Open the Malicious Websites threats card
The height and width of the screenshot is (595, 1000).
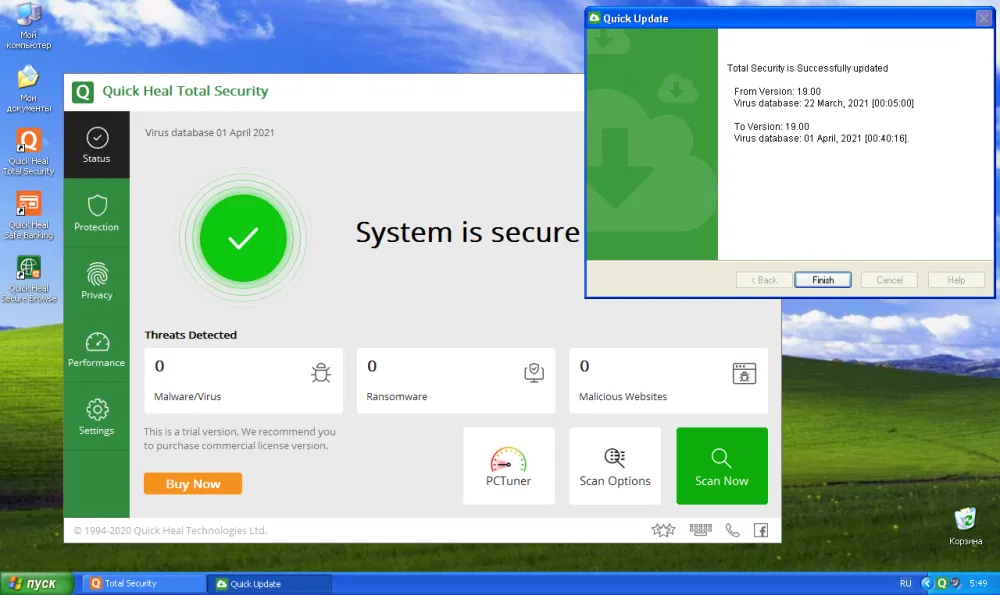668,381
